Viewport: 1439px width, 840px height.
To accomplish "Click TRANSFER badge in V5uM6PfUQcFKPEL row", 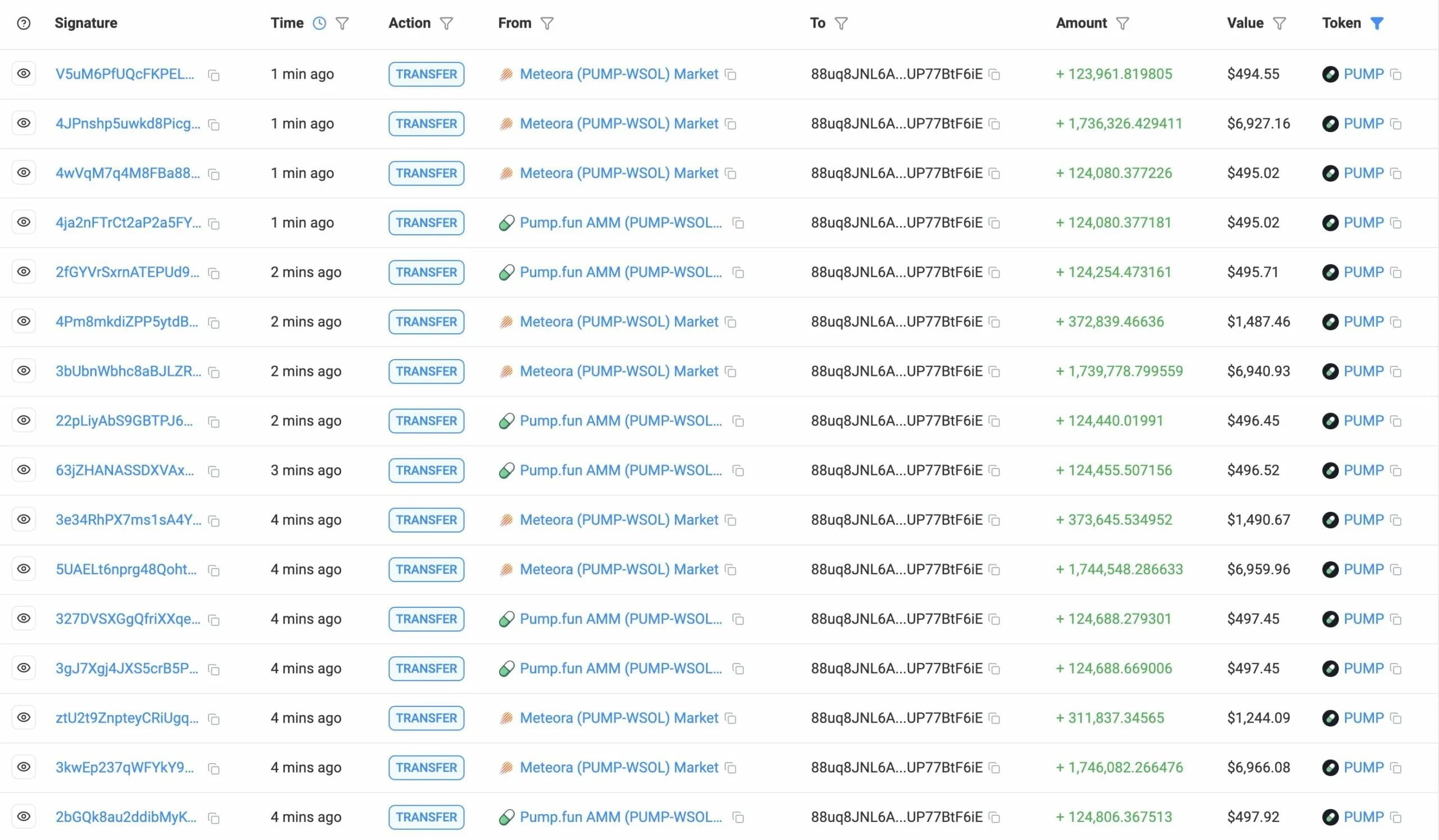I will (427, 74).
